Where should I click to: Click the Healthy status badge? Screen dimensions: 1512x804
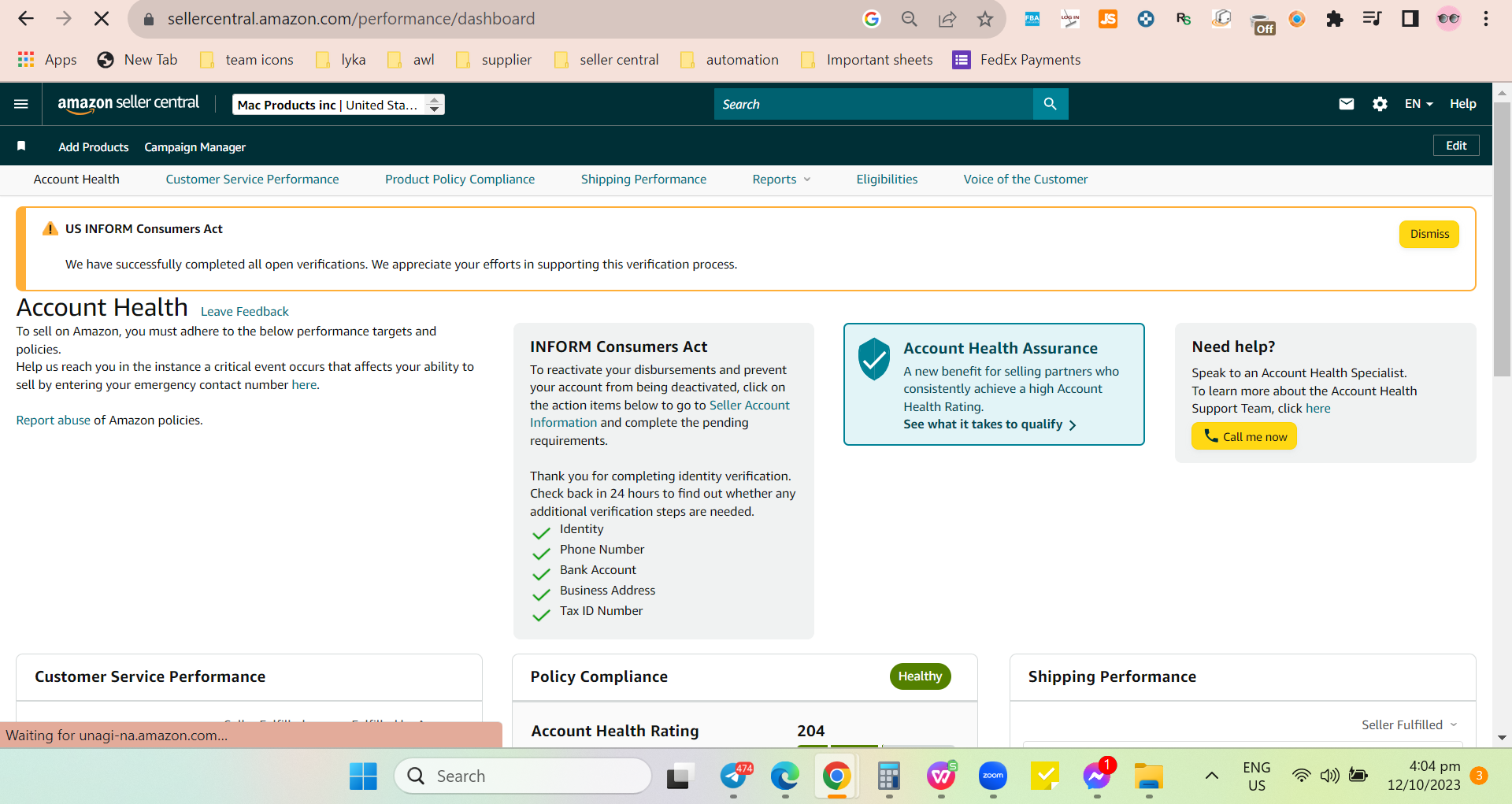pyautogui.click(x=920, y=676)
